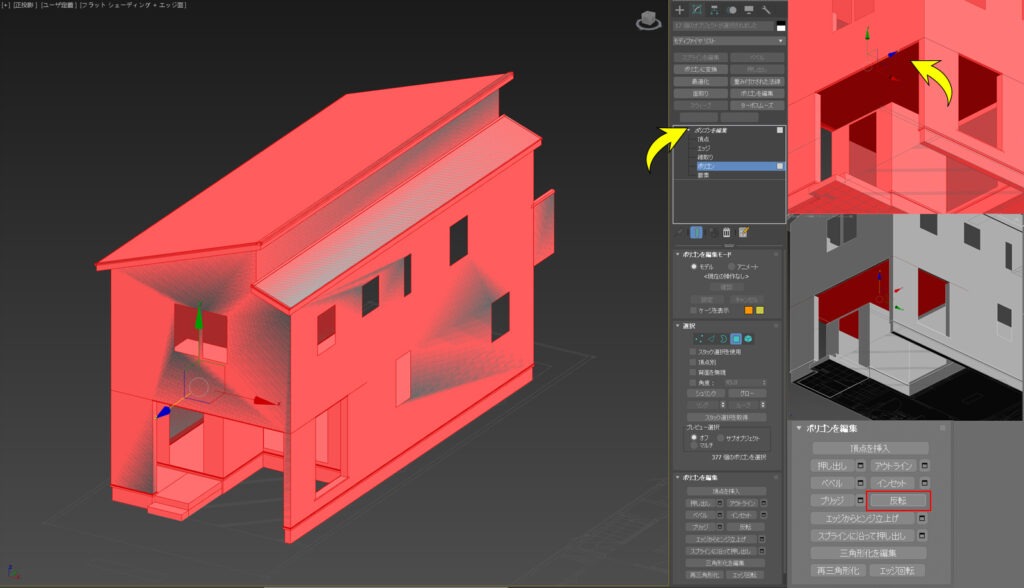The height and width of the screenshot is (588, 1024).
Task: Click the orange cage color swatch
Action: click(748, 310)
